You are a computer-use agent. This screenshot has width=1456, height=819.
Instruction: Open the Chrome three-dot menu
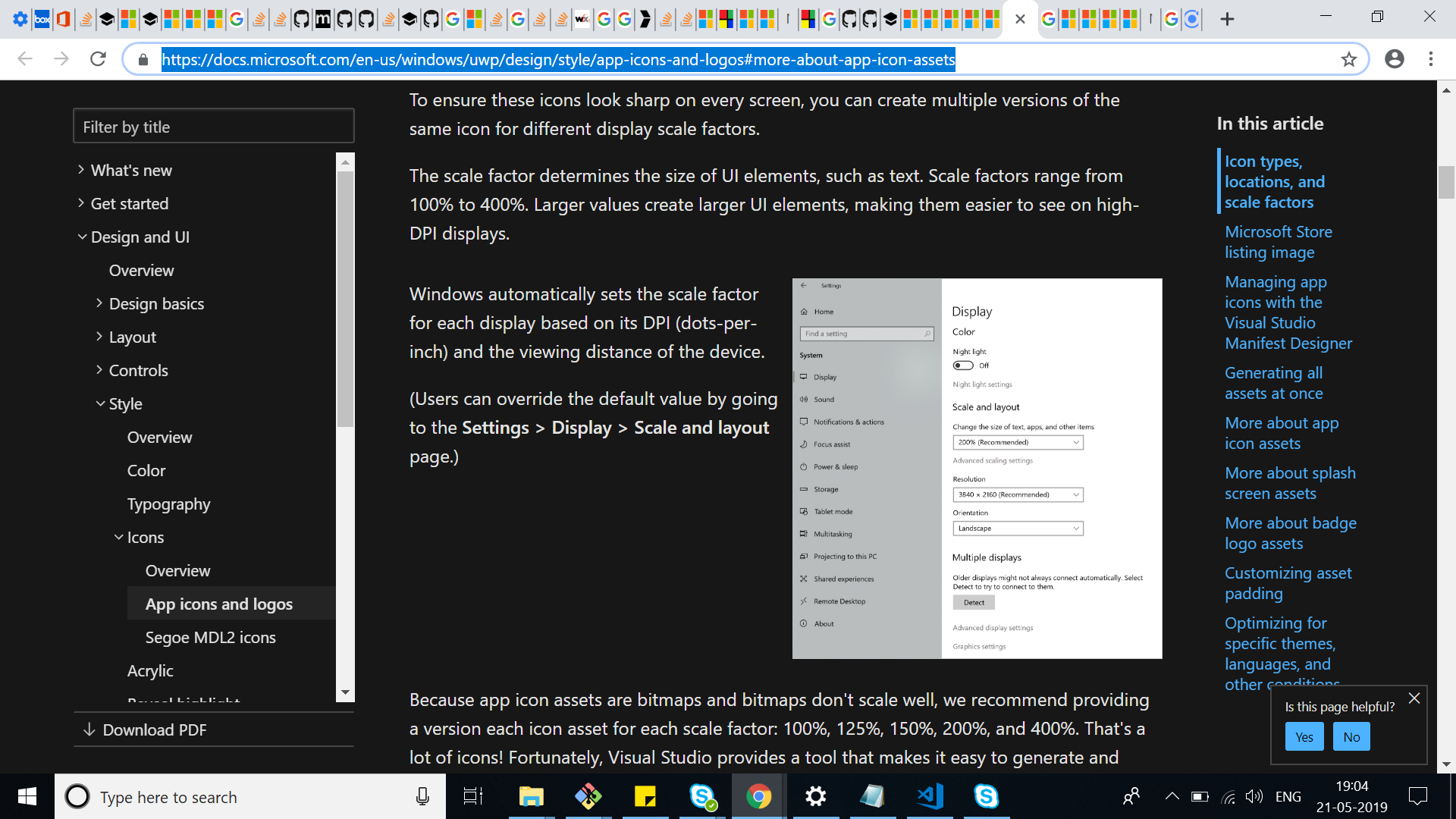1432,58
